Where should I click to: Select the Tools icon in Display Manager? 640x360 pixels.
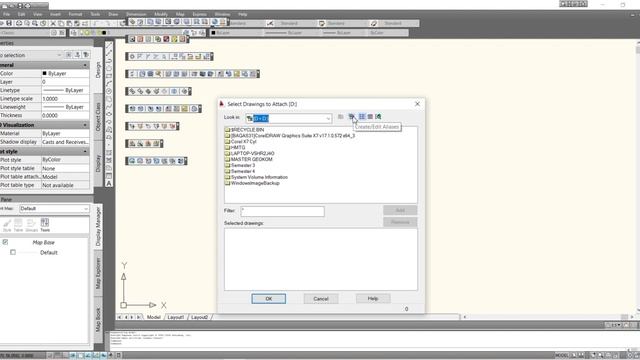pos(45,224)
